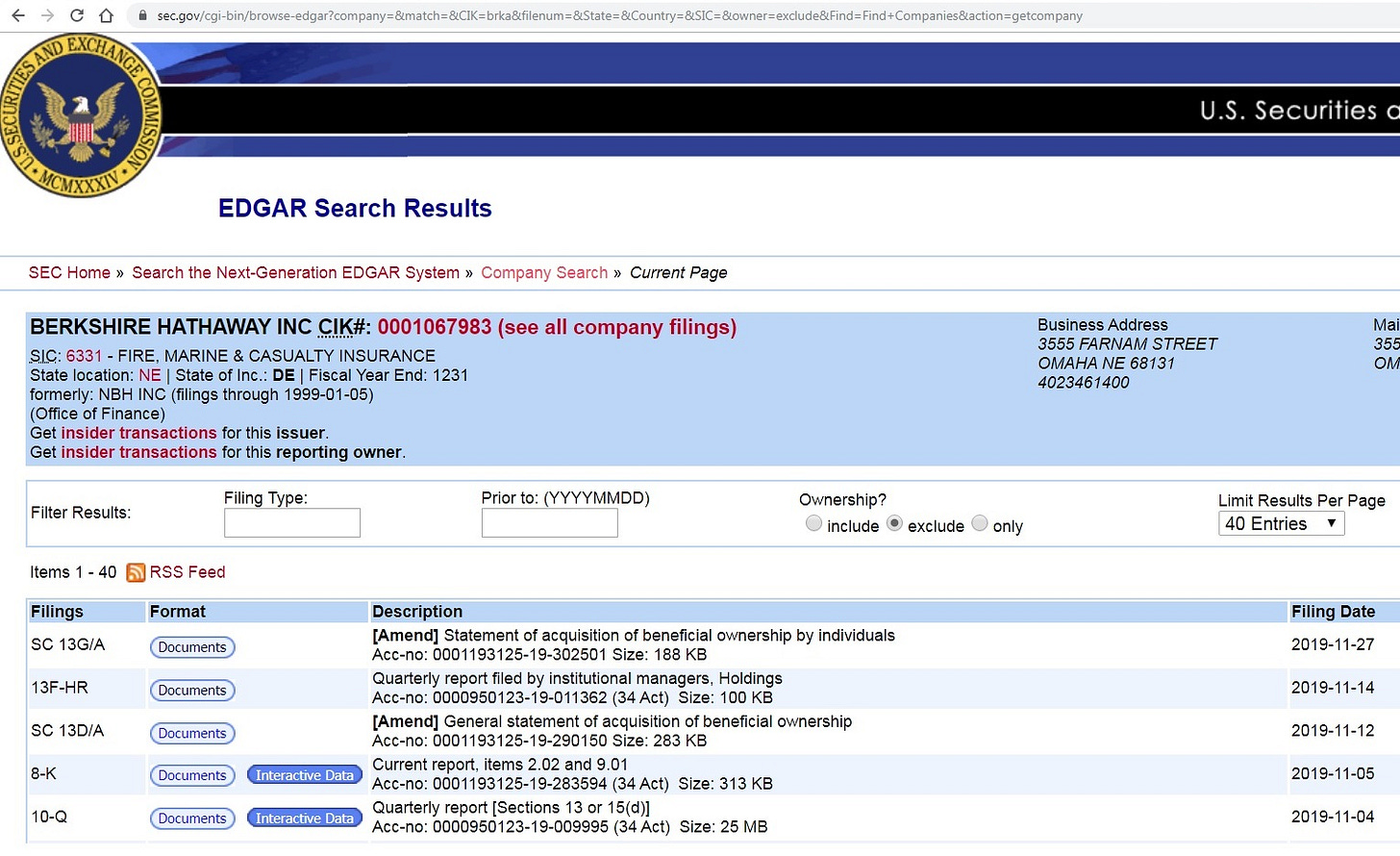The width and height of the screenshot is (1400, 856).
Task: Click accession number 0001193125-19-290150 text
Action: point(519,742)
